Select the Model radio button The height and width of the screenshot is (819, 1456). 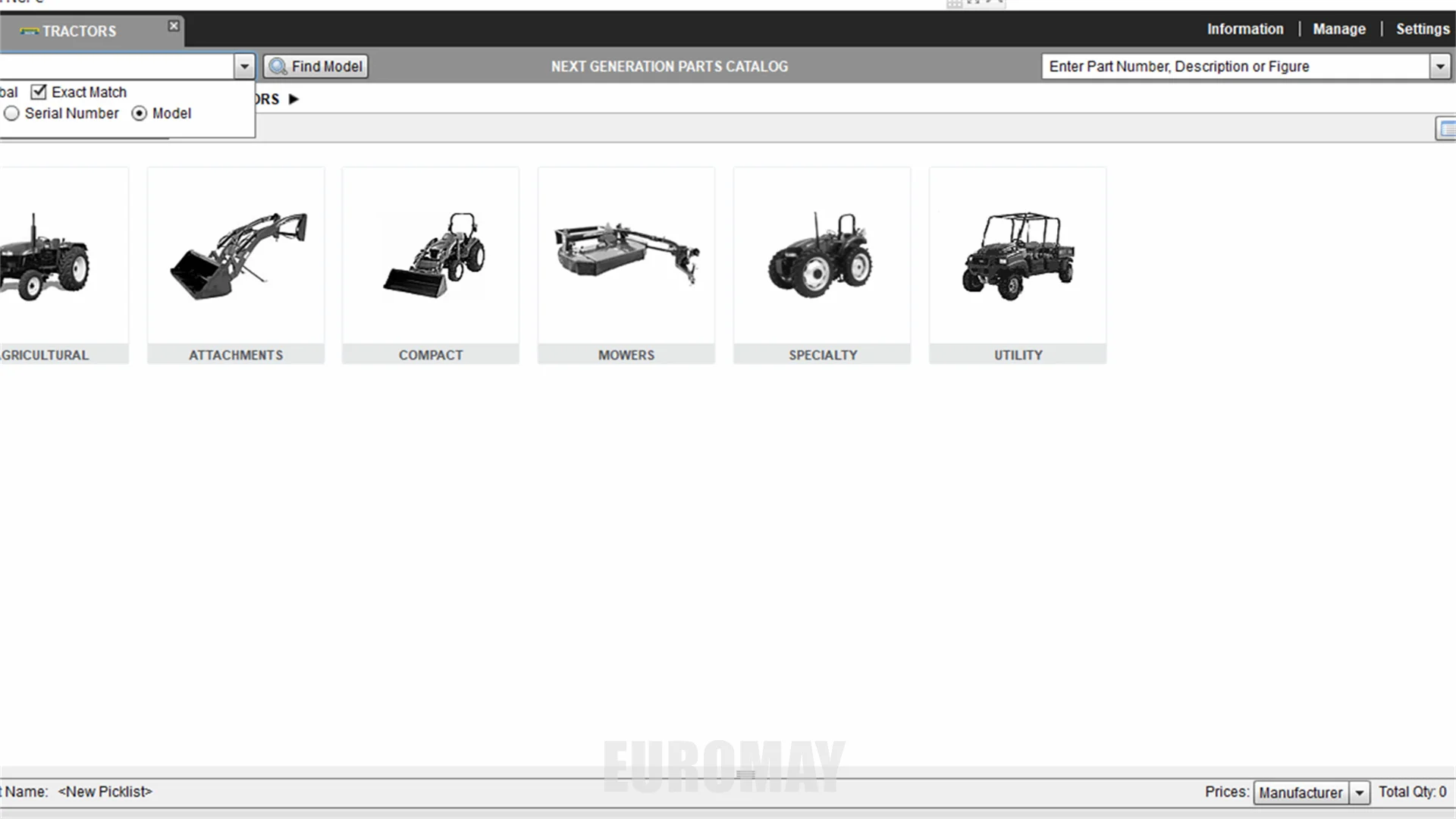point(140,114)
